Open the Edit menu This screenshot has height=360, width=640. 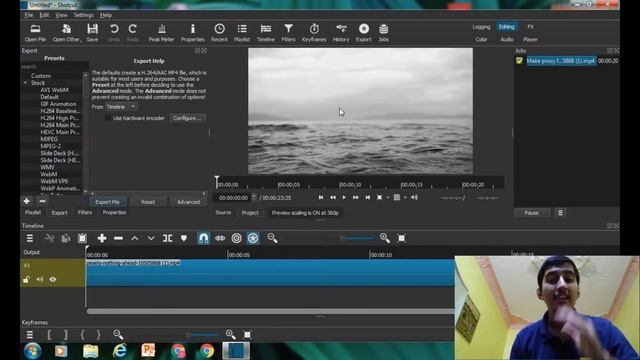[44, 15]
